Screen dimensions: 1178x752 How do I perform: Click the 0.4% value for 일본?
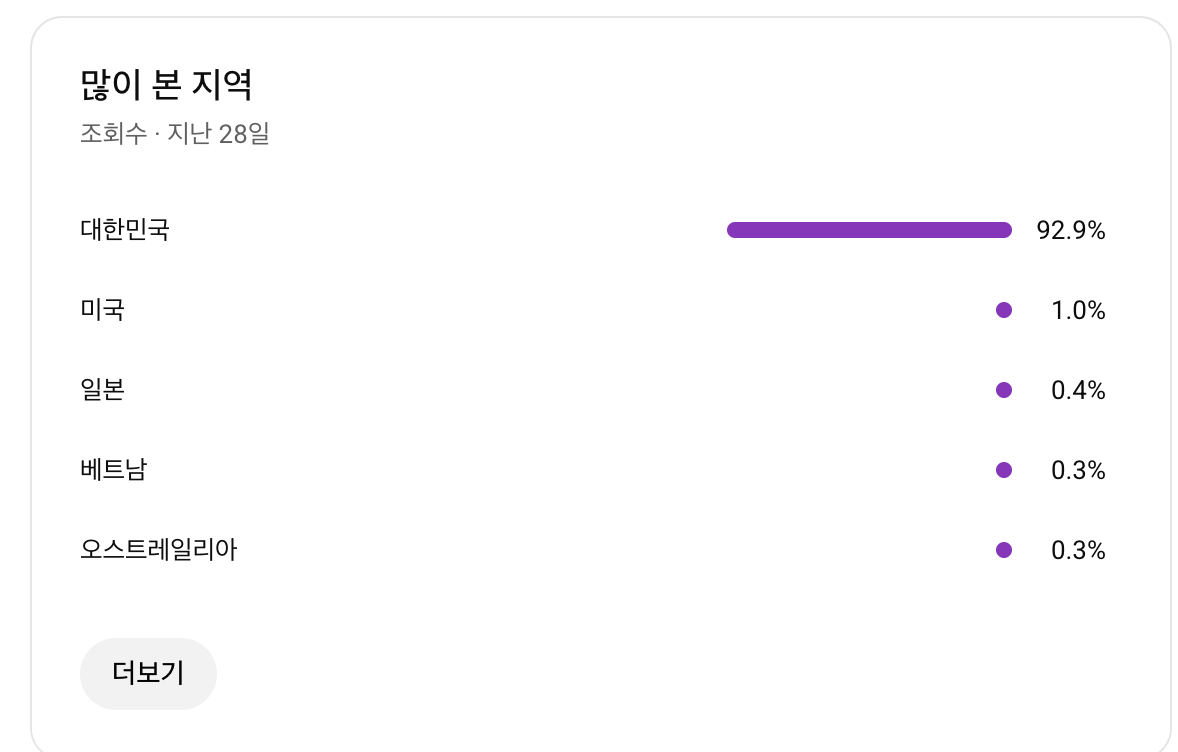pos(1078,391)
